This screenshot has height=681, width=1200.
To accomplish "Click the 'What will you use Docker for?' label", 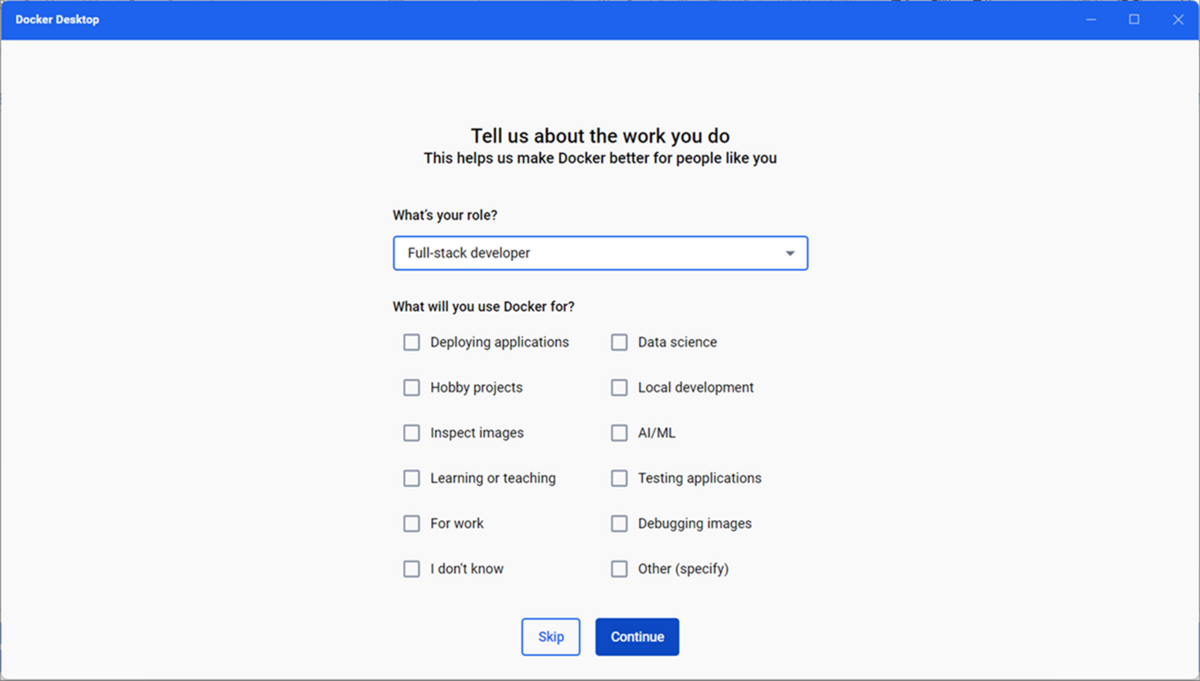I will [x=484, y=306].
